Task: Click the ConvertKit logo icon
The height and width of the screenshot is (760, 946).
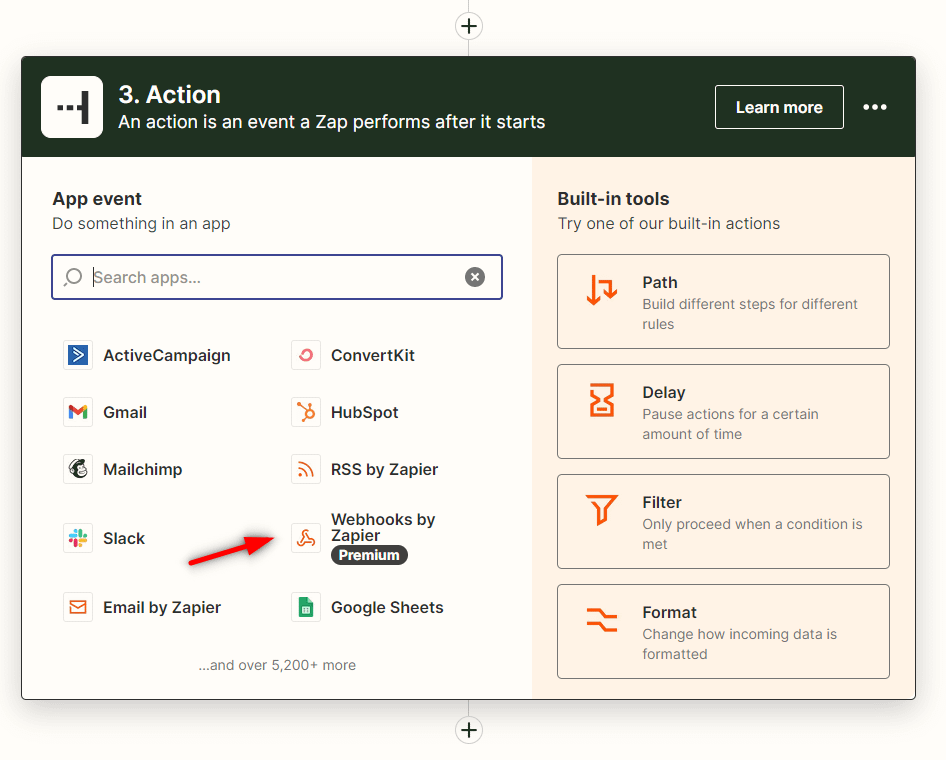Action: point(306,355)
